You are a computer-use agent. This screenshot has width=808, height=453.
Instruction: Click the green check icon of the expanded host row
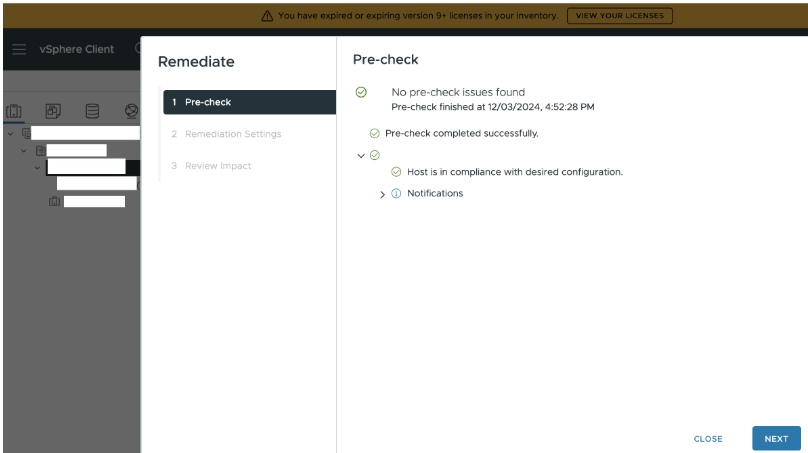(x=375, y=155)
